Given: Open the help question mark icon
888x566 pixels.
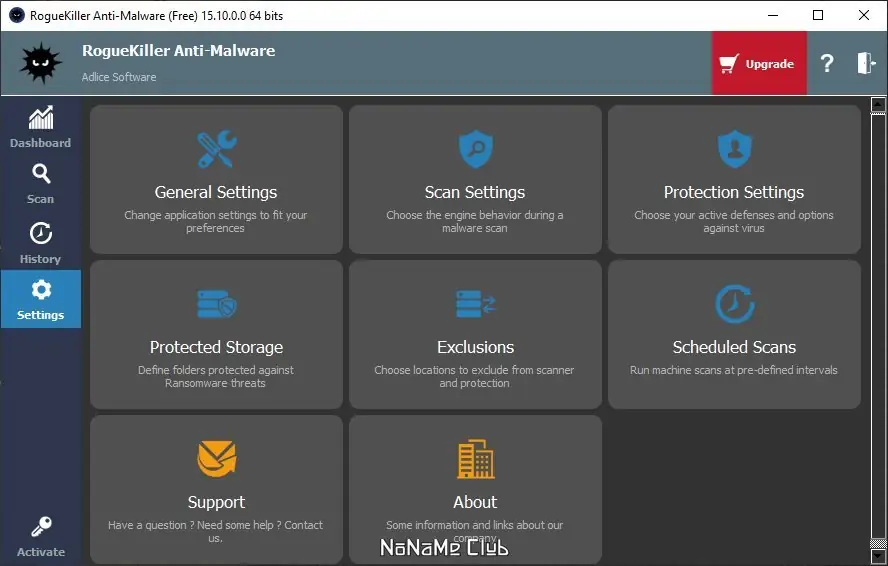Looking at the screenshot, I should [x=827, y=64].
